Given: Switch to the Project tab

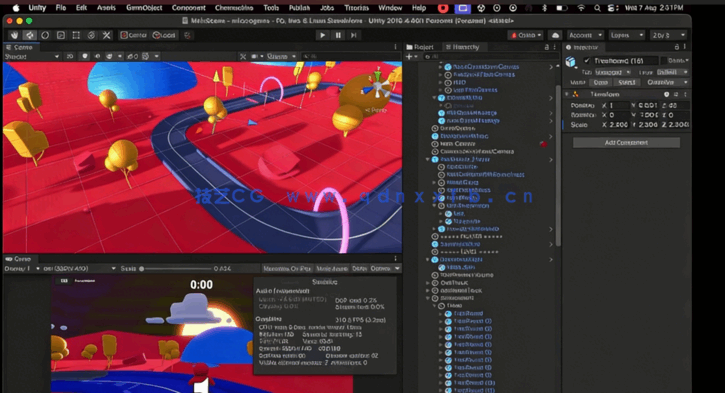Looking at the screenshot, I should coord(420,47).
